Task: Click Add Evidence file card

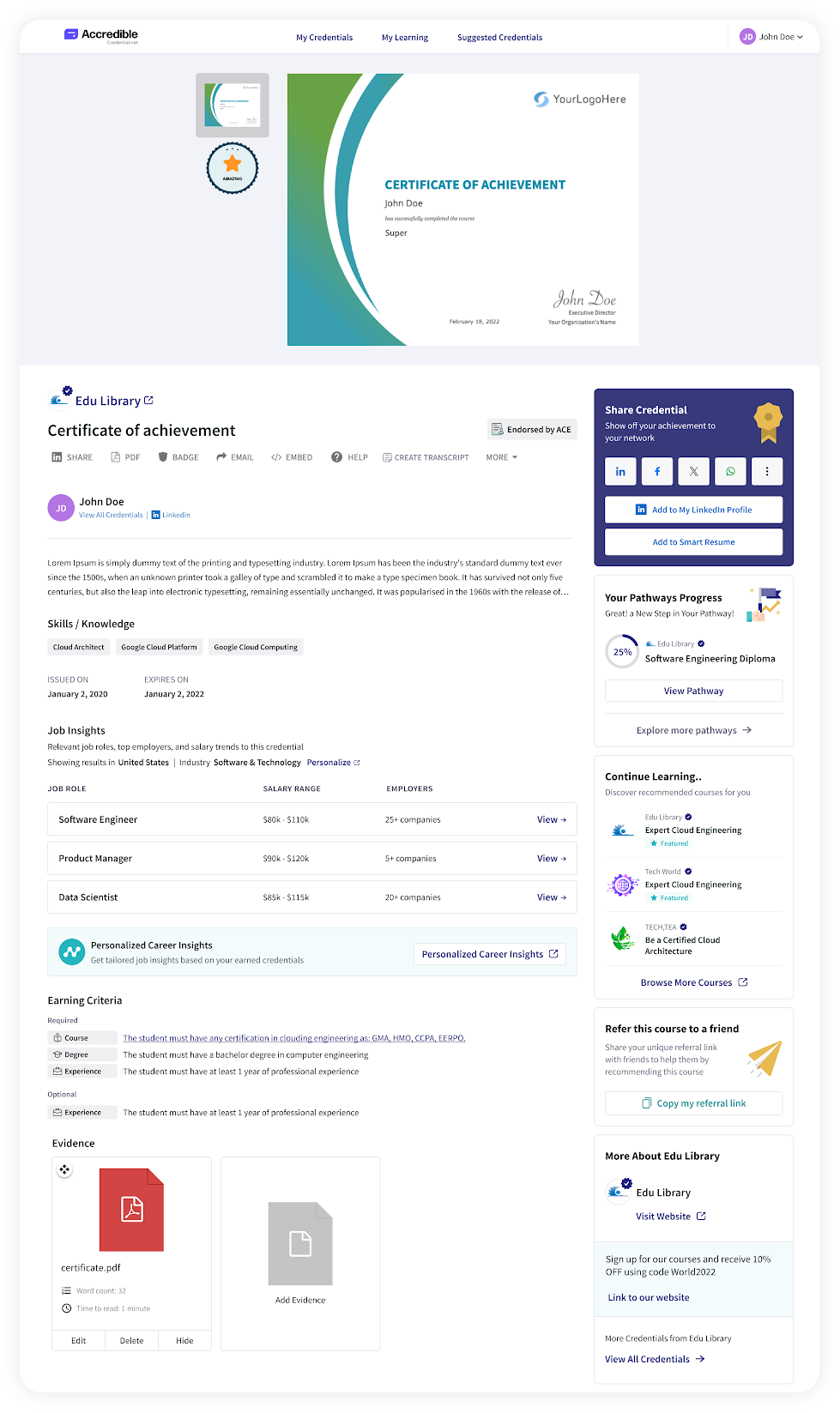Action: tap(300, 1253)
